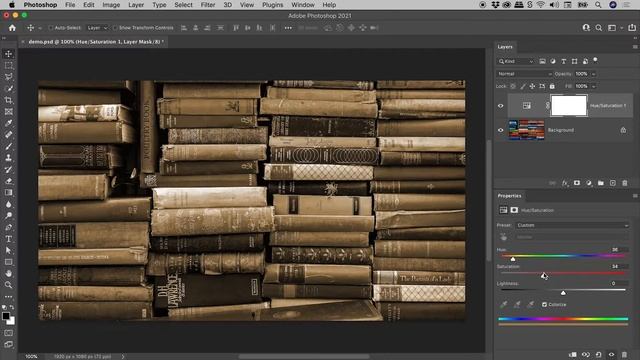Click the Home icon in the options bar
This screenshot has height=360, width=640.
(x=12, y=28)
